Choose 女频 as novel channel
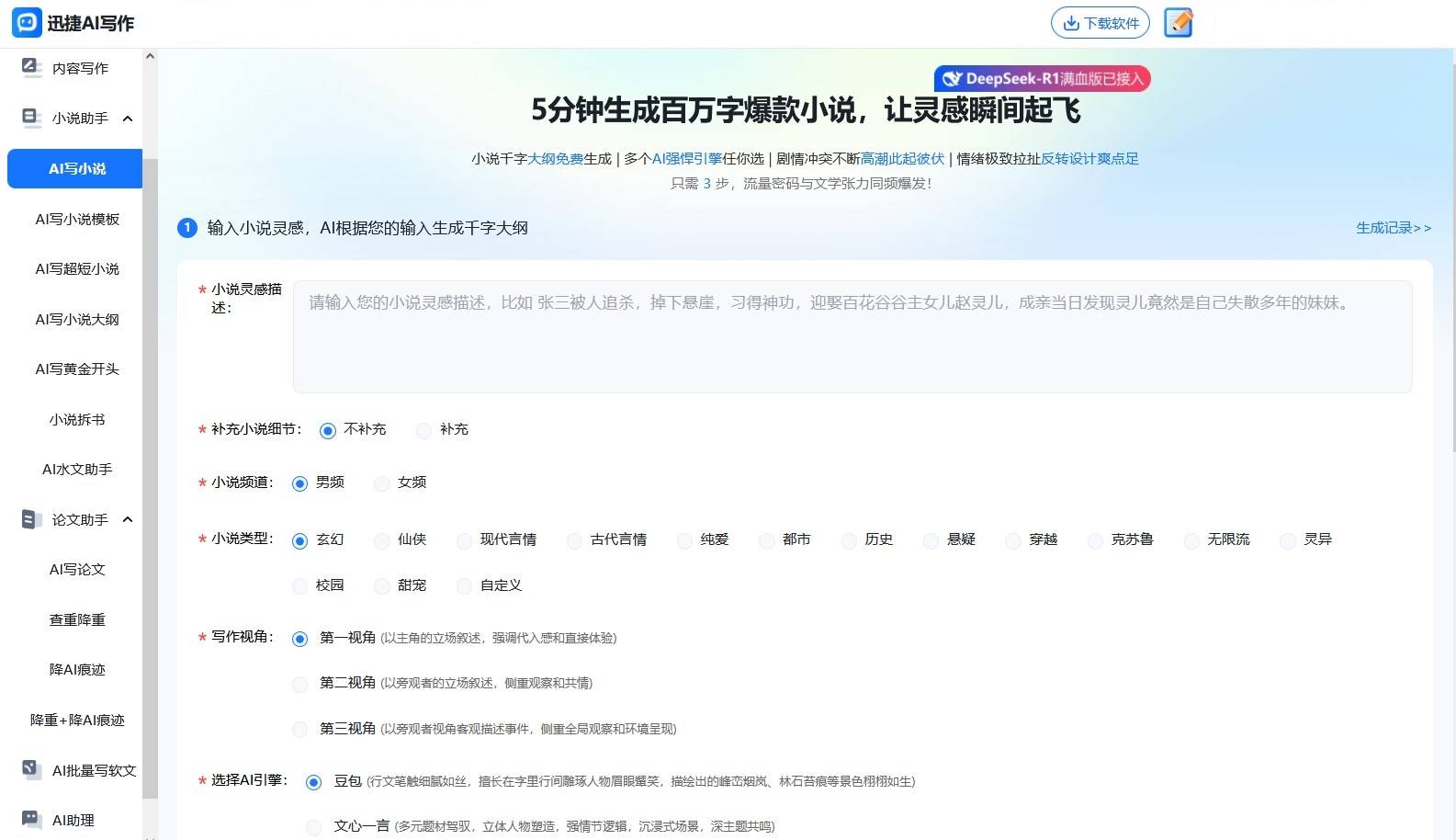Image resolution: width=1456 pixels, height=840 pixels. point(382,483)
